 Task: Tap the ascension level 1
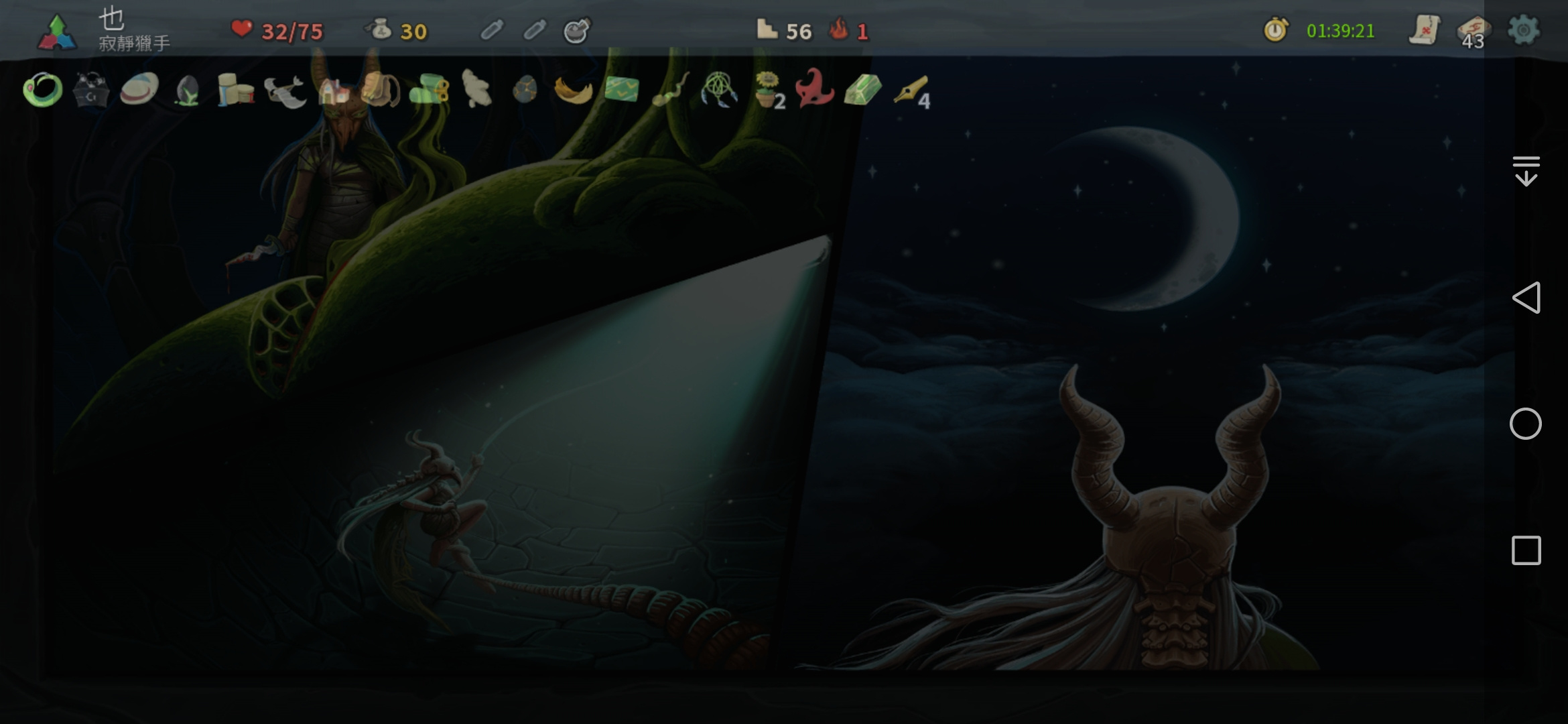[x=862, y=32]
